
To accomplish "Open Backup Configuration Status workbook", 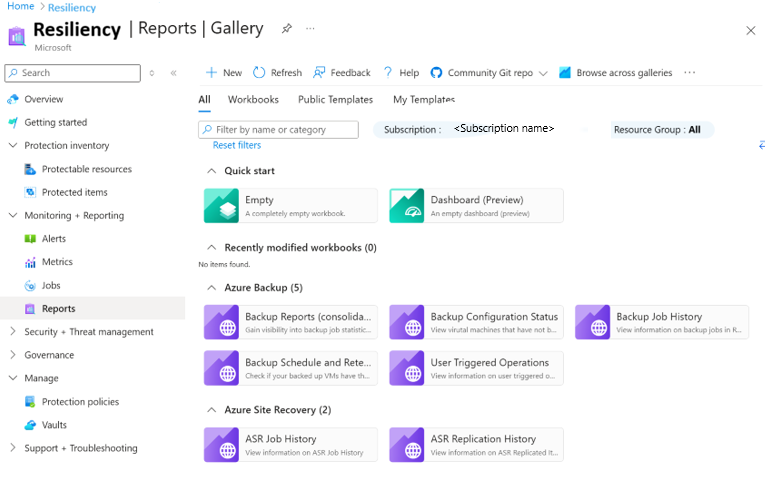I will [476, 322].
